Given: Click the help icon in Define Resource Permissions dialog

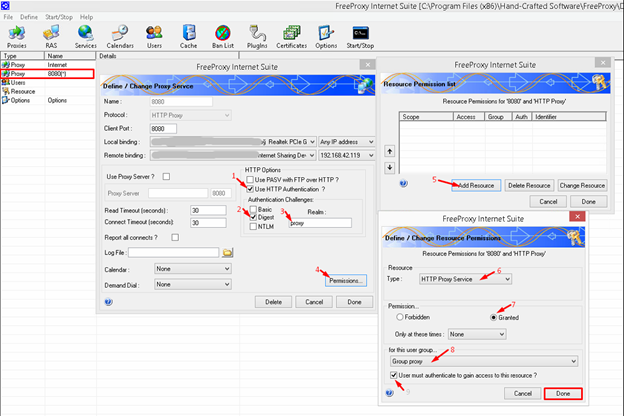Looking at the screenshot, I should click(390, 393).
